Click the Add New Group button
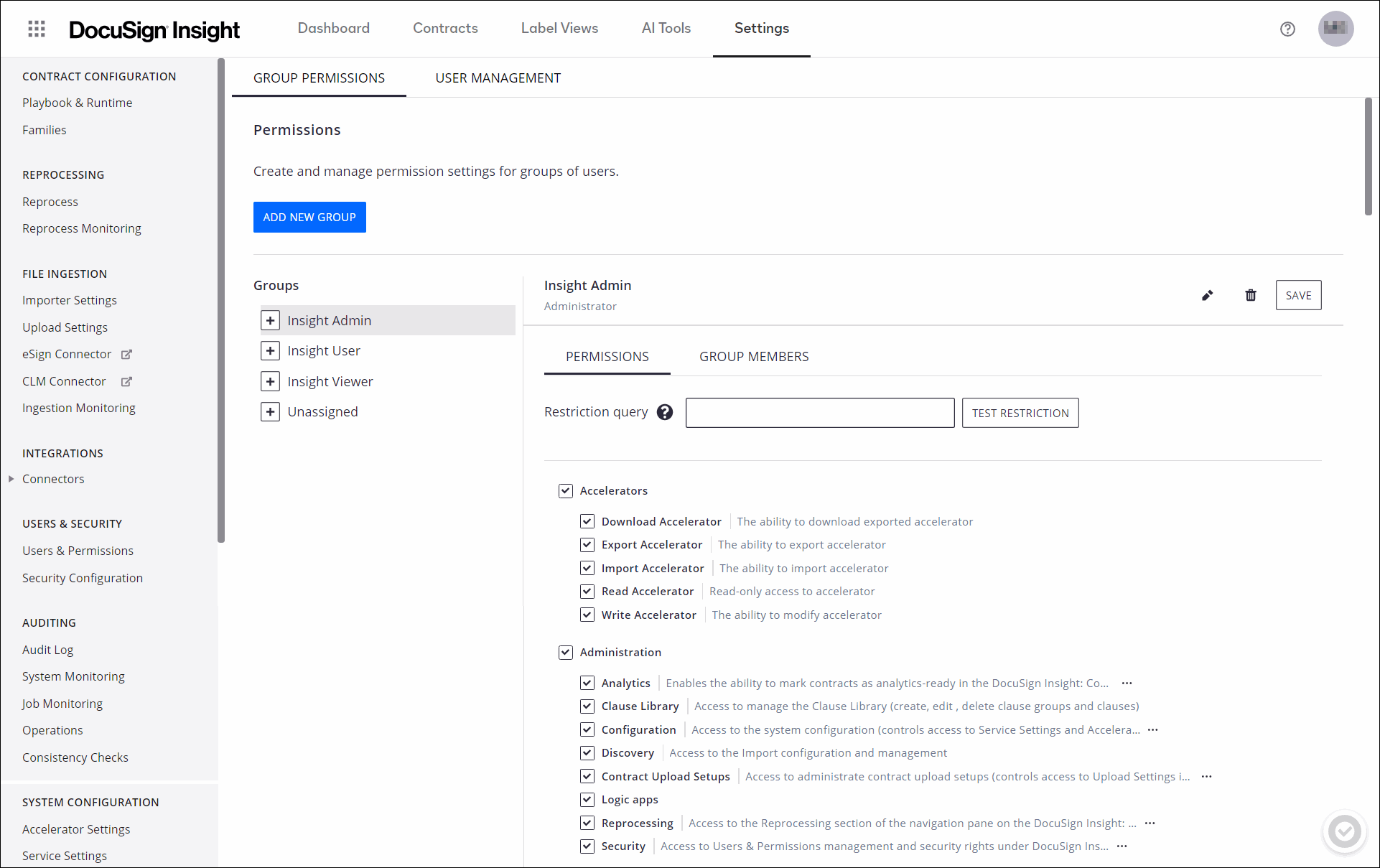This screenshot has width=1380, height=868. (x=309, y=217)
